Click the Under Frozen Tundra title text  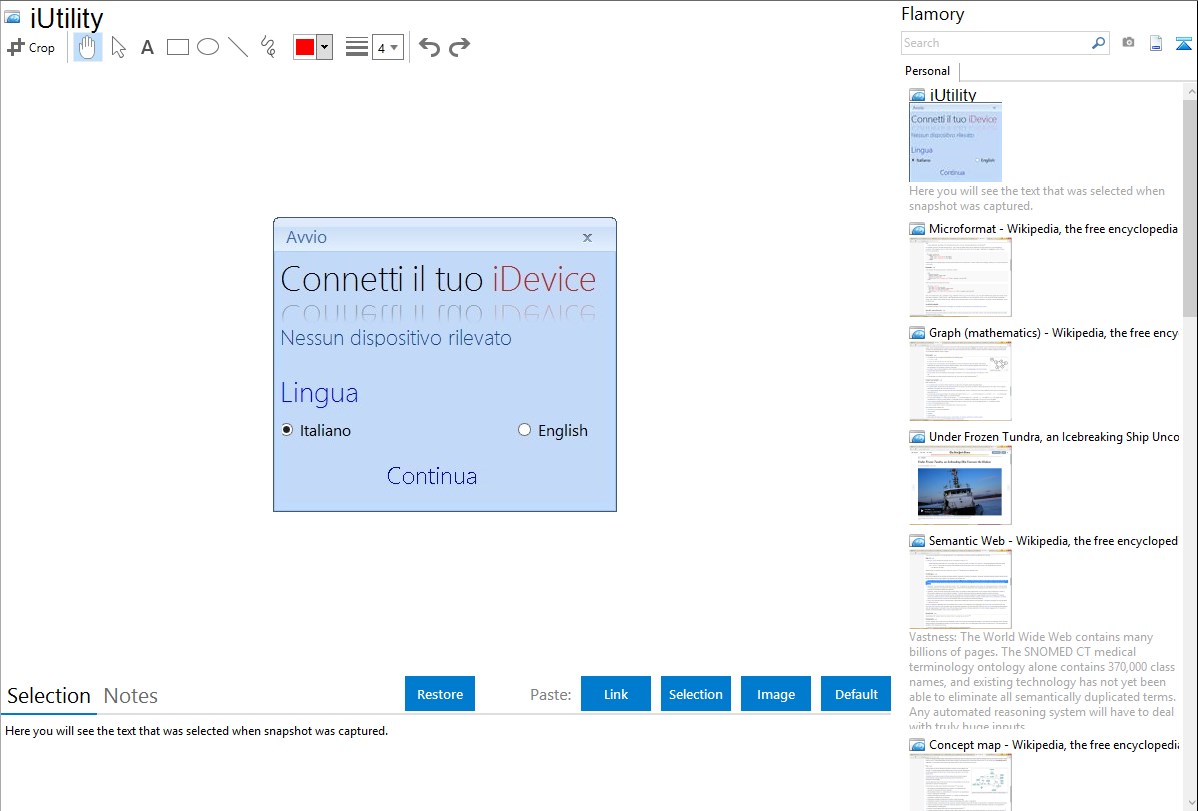pyautogui.click(x=1054, y=436)
